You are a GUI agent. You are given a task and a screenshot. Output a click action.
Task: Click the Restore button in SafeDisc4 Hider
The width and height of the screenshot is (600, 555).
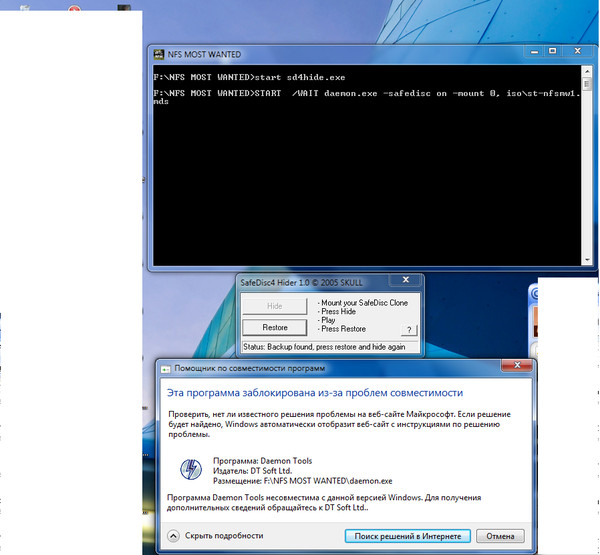tap(274, 328)
